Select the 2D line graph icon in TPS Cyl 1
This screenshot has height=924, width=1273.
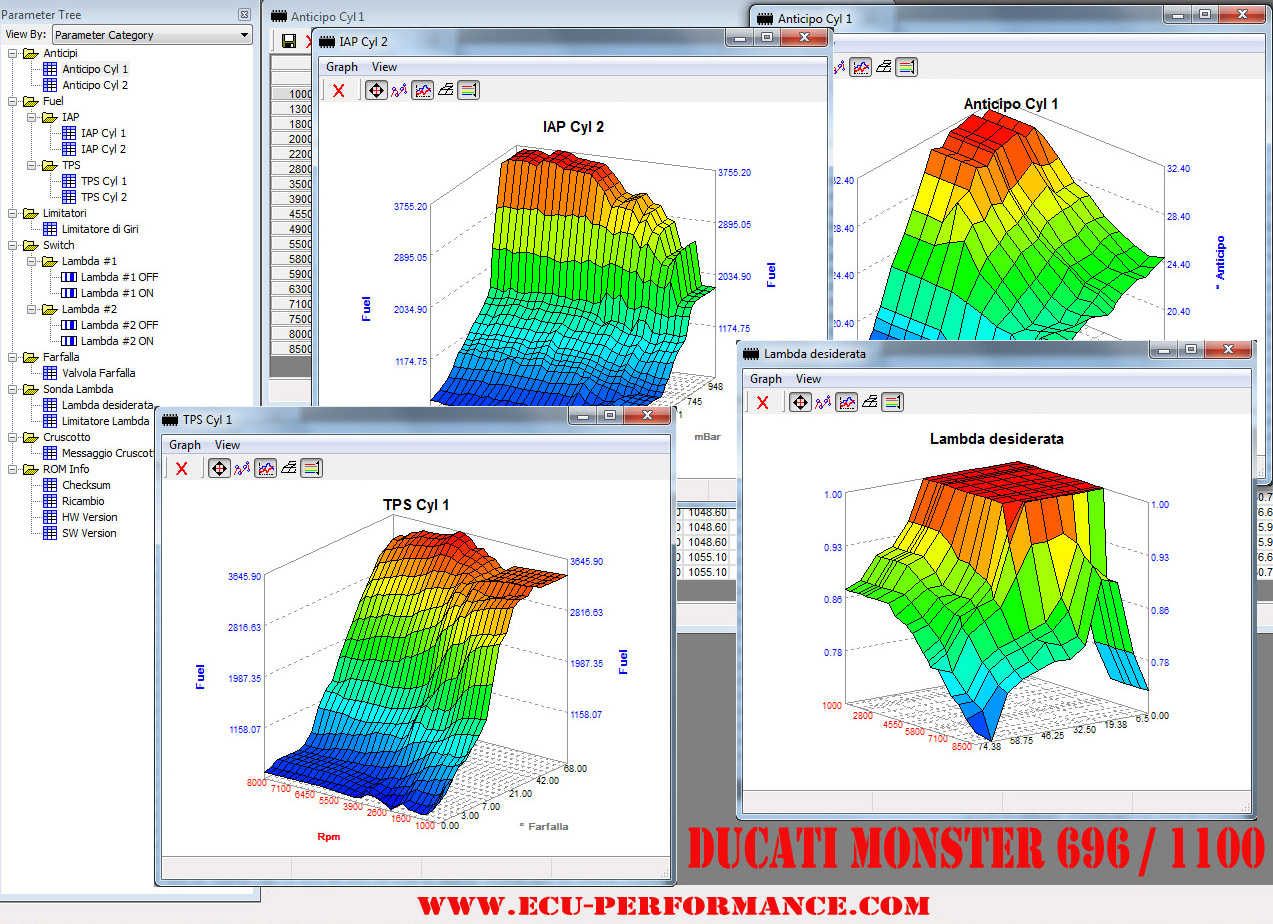(242, 468)
